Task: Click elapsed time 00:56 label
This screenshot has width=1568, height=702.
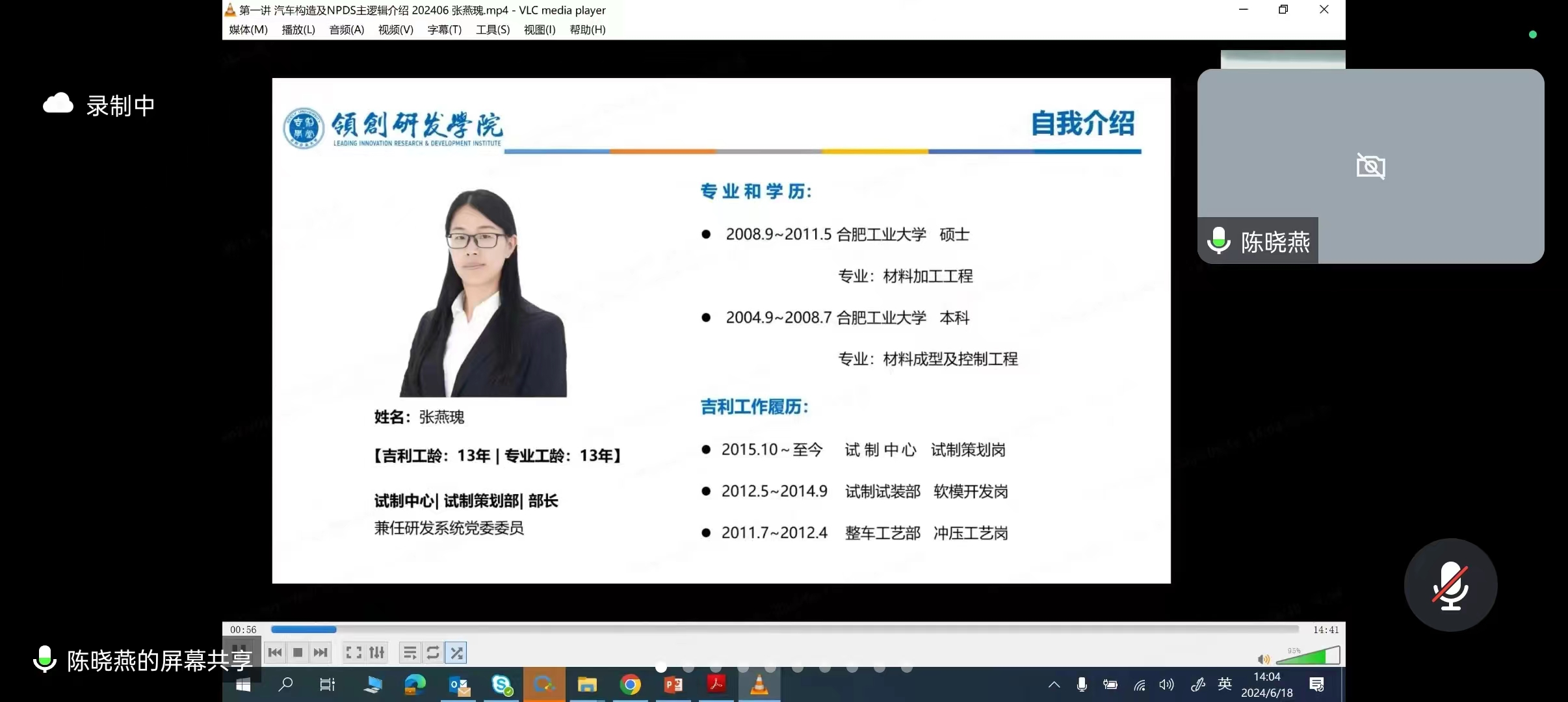Action: 243,629
